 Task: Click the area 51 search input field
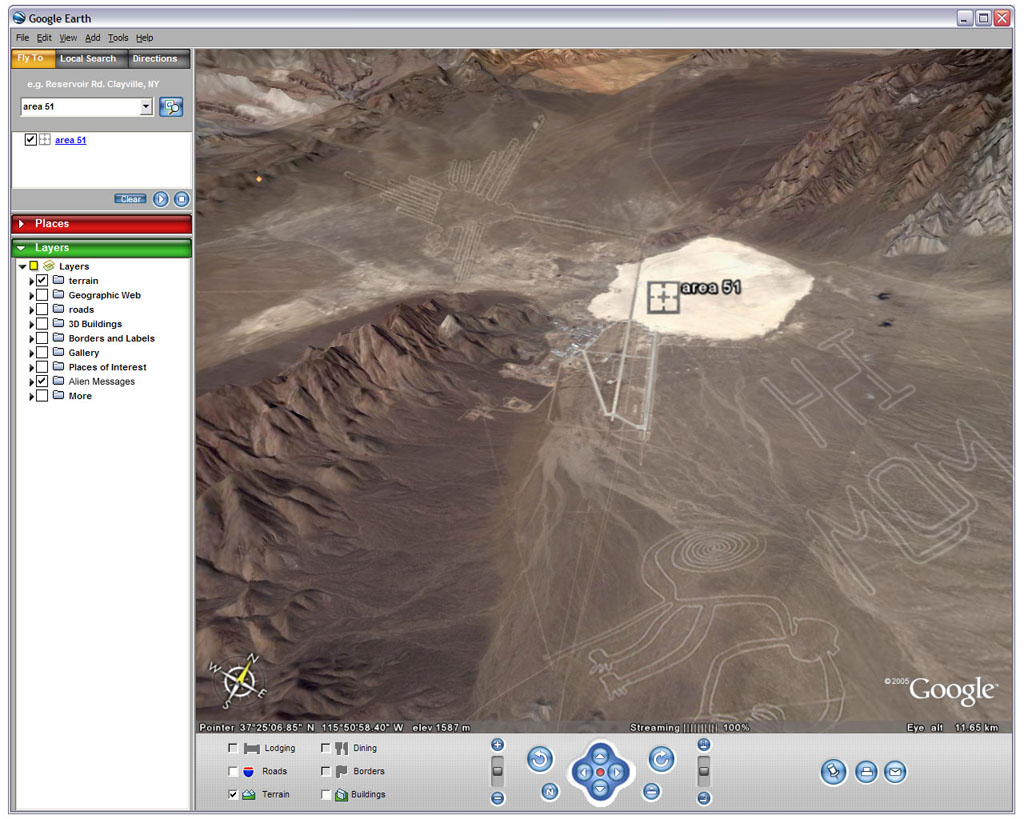[x=80, y=106]
